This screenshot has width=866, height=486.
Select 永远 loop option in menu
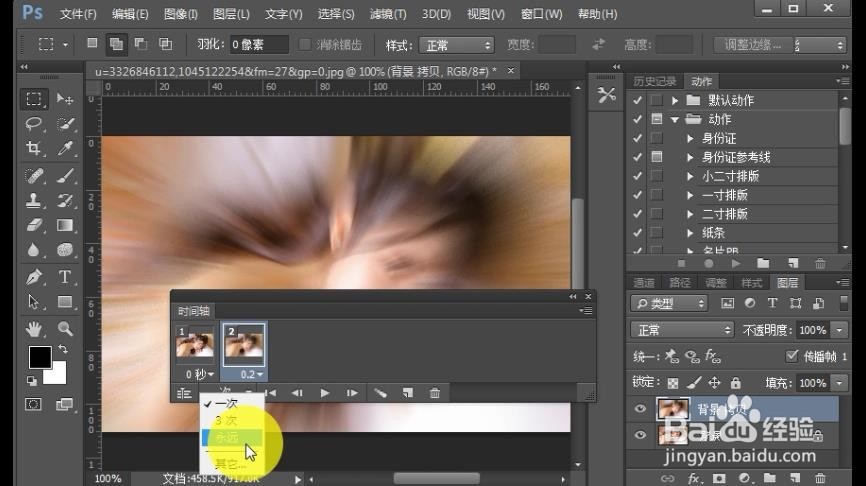[x=231, y=437]
